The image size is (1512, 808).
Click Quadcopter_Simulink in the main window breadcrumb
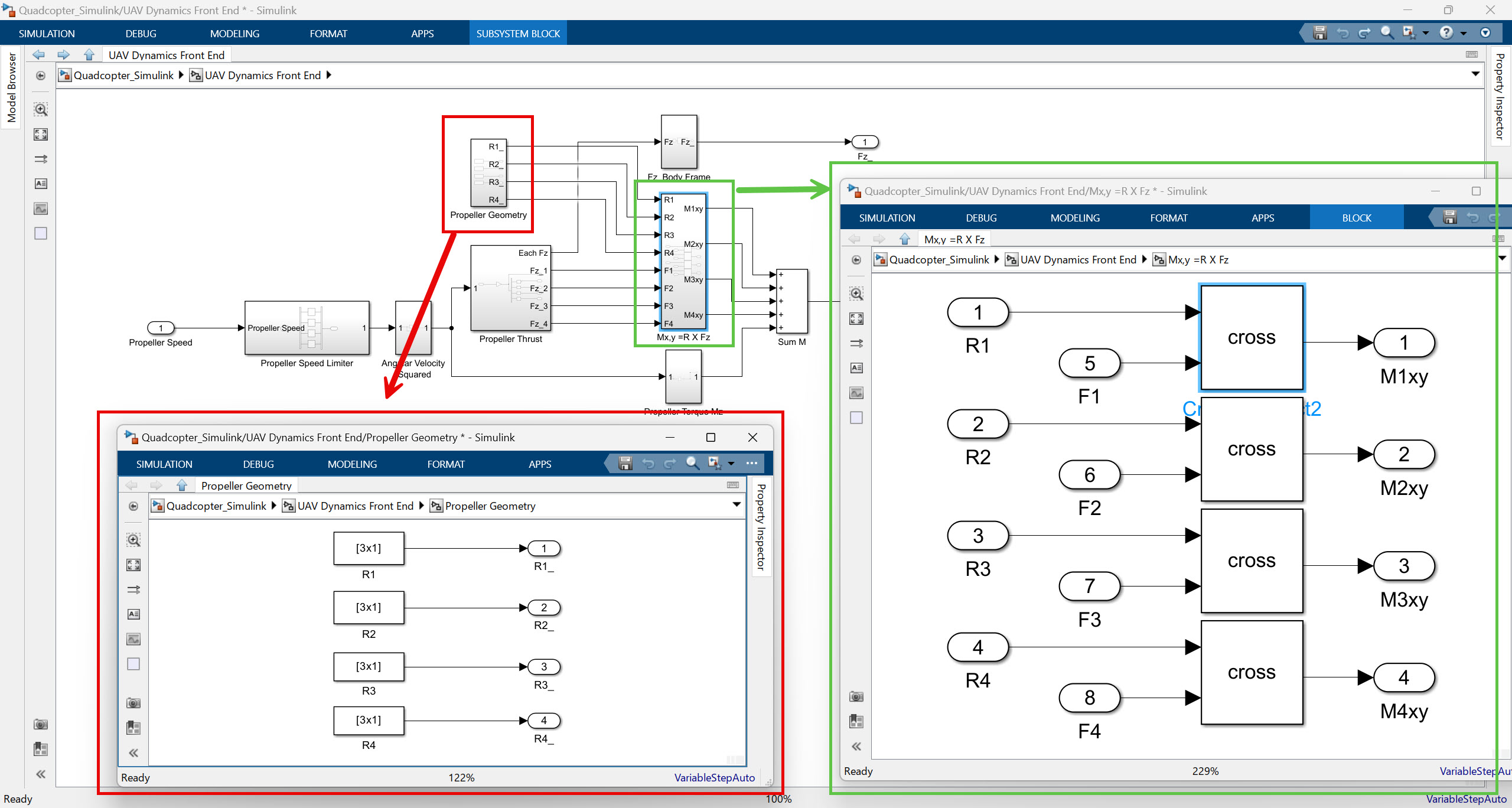click(123, 75)
